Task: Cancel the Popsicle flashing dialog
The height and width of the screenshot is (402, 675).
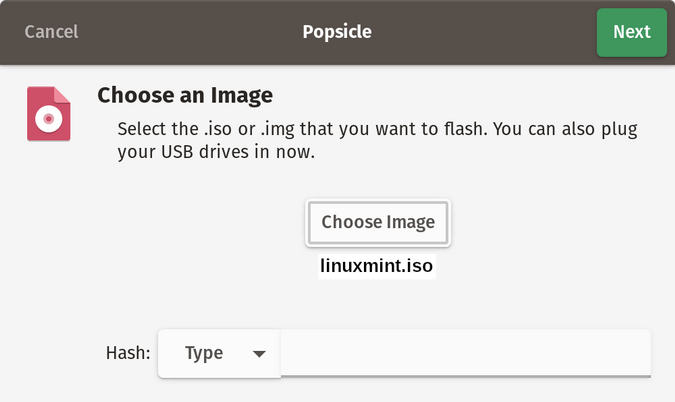Action: click(x=51, y=32)
